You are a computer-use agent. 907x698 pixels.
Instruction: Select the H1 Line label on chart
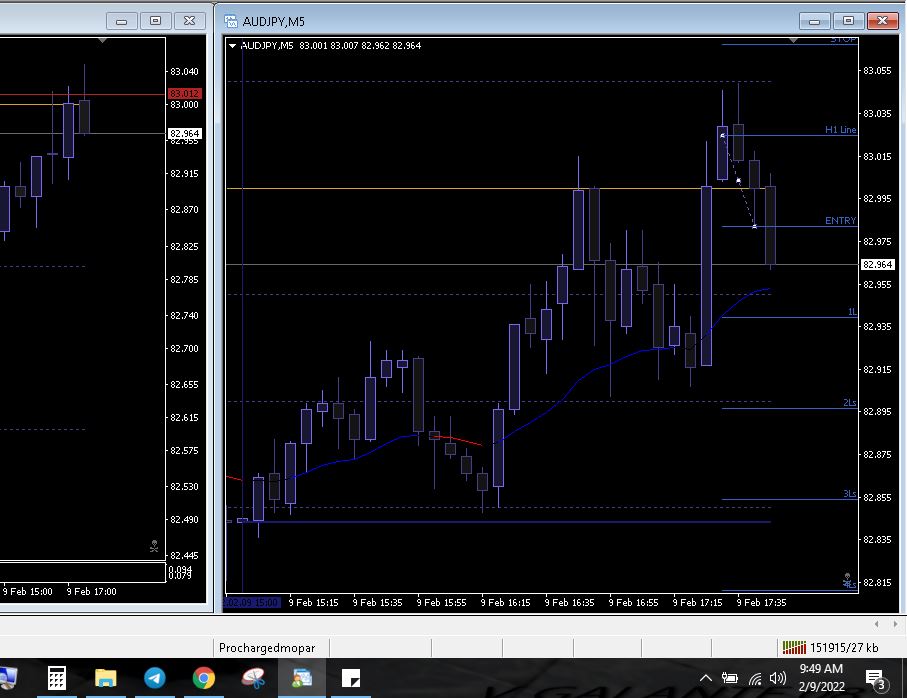pos(840,129)
